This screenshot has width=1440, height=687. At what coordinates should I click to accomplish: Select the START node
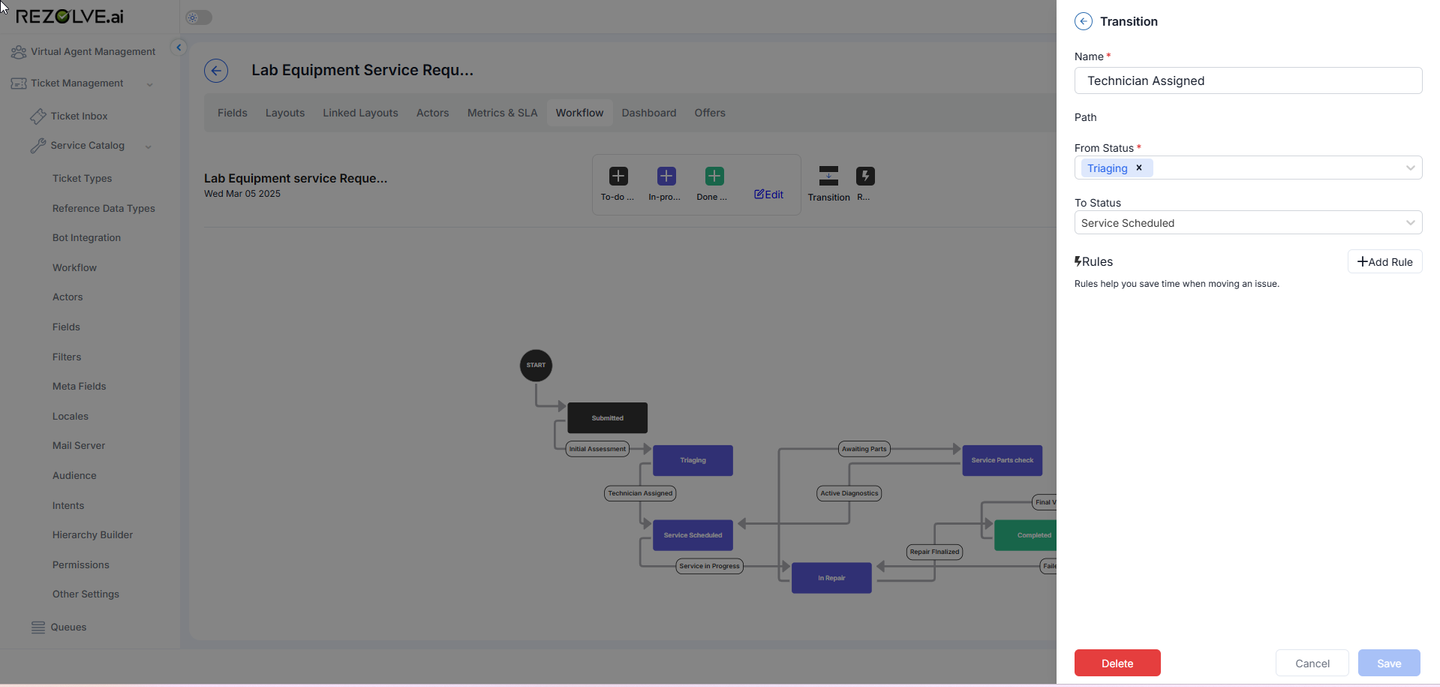coord(536,365)
